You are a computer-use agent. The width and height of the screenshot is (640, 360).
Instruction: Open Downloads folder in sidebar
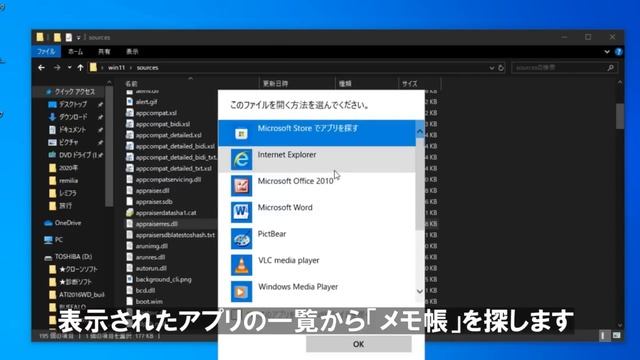coord(73,117)
